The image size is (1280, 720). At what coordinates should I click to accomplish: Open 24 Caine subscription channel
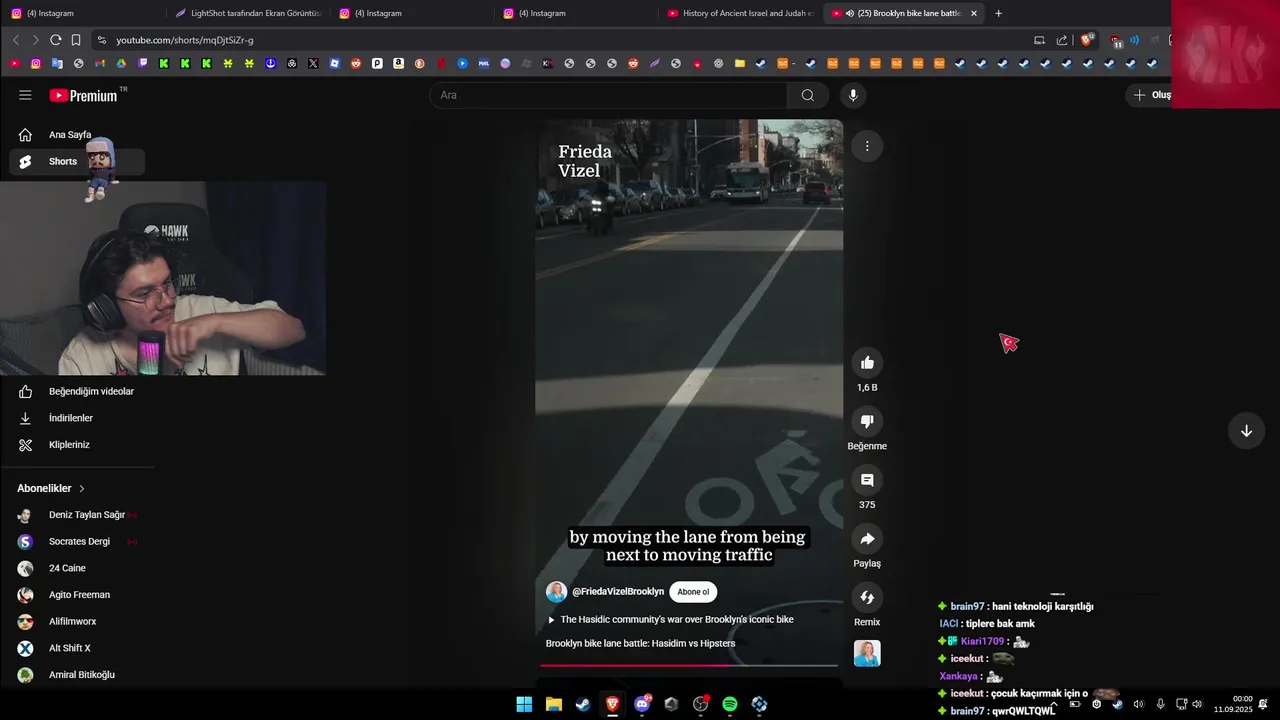(76, 568)
